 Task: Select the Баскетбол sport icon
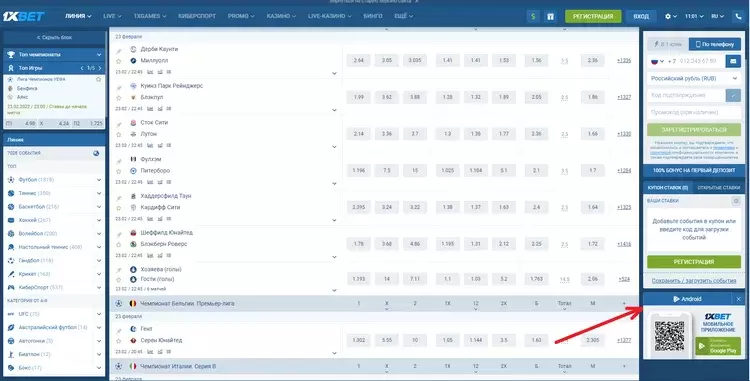click(x=11, y=207)
